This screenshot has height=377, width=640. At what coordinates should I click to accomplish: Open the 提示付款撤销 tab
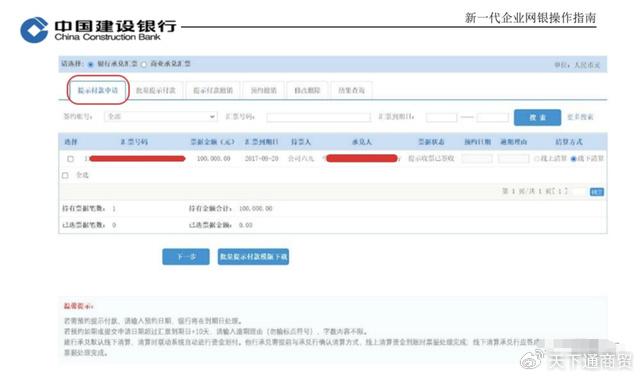click(x=213, y=90)
